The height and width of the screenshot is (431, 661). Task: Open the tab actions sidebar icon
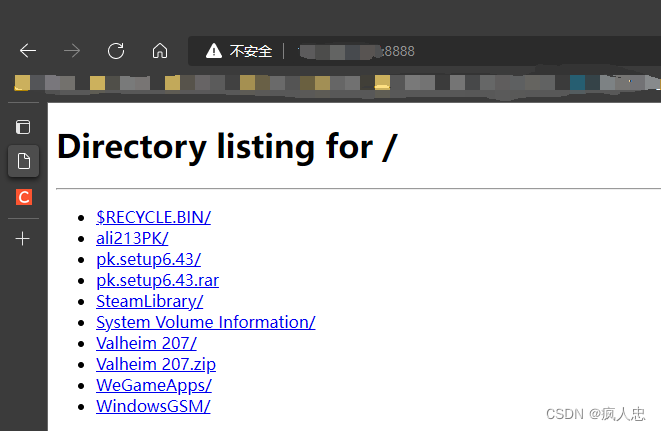click(23, 127)
